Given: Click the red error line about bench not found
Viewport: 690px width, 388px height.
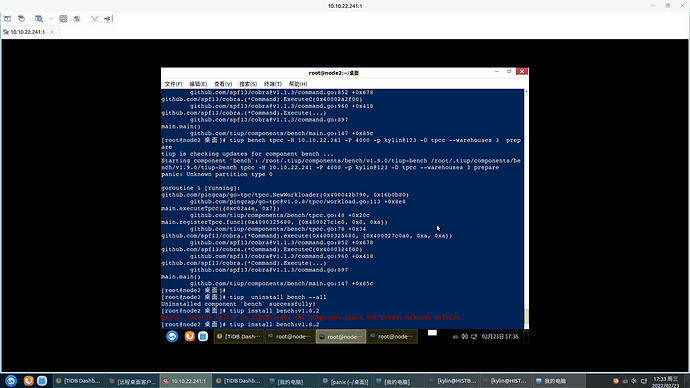Looking at the screenshot, I should coord(310,318).
